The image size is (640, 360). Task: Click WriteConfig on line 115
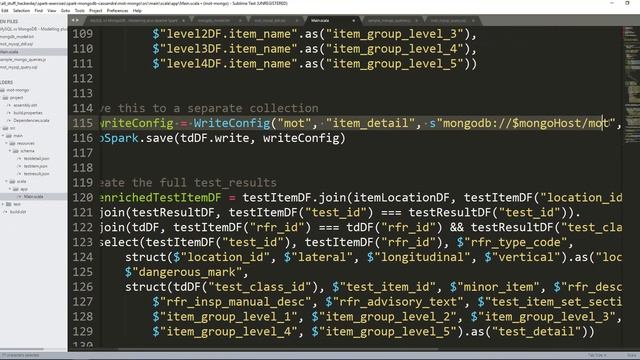(232, 123)
